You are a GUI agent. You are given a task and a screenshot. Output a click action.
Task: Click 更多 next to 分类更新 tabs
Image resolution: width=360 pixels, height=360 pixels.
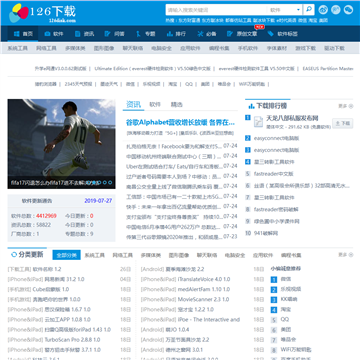(x=346, y=255)
